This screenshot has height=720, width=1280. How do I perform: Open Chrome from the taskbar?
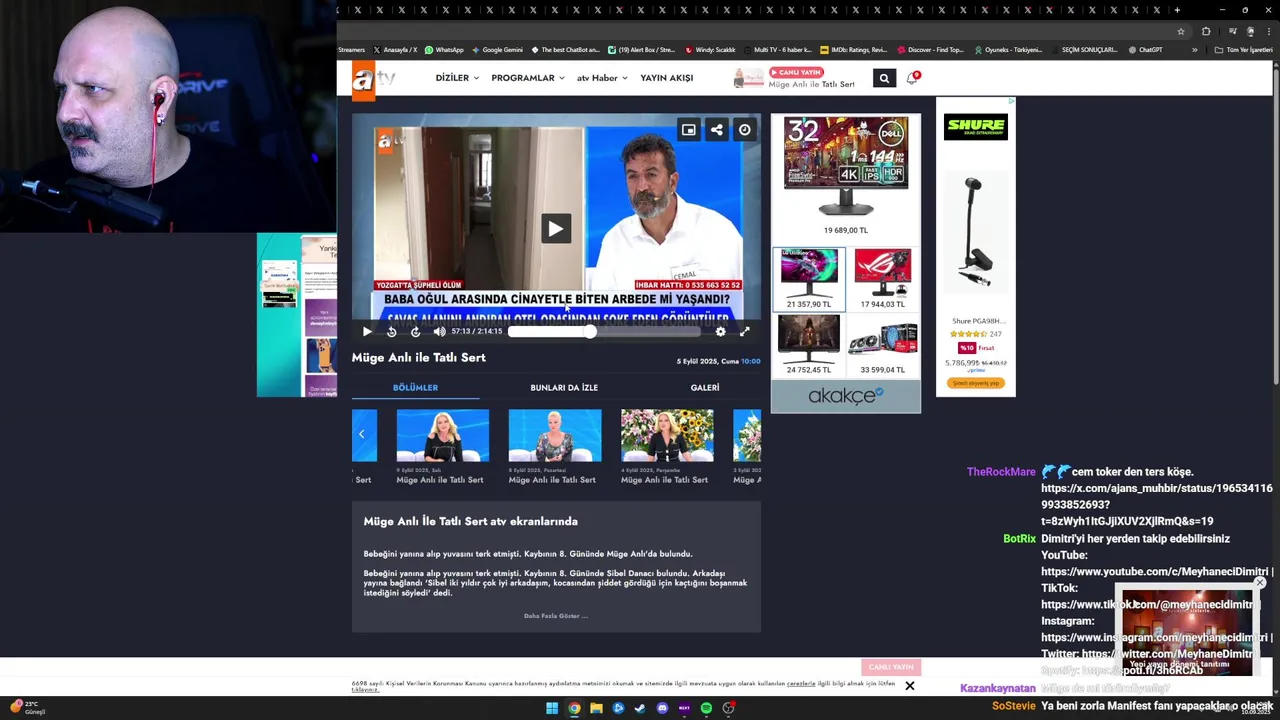tap(574, 708)
